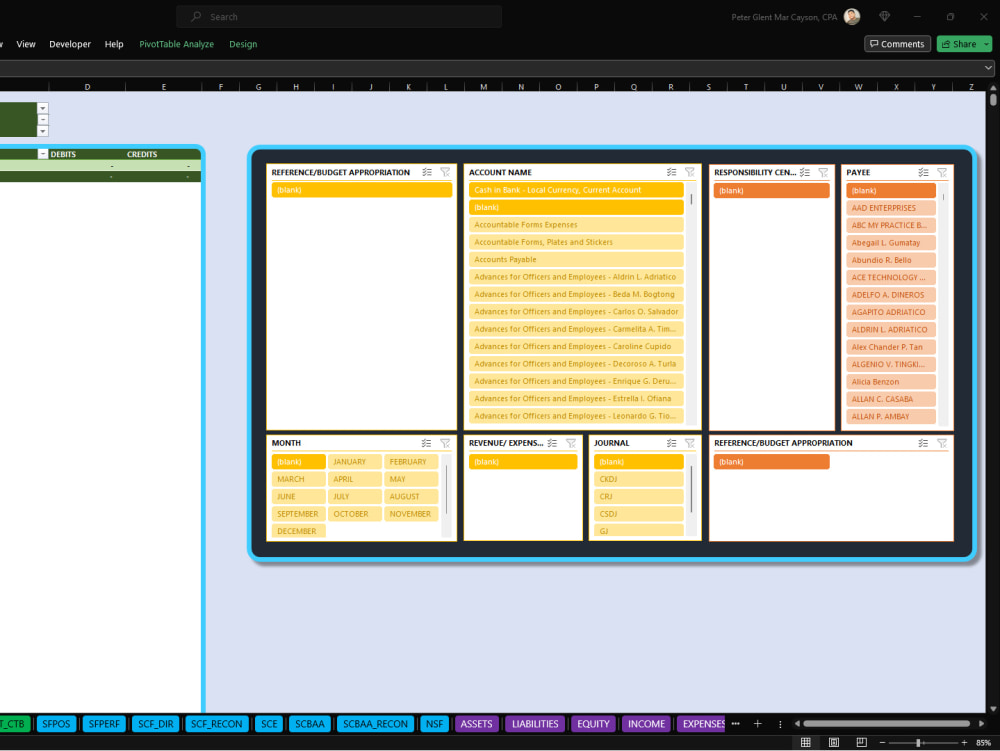Open third pivot filter dropdown in green box
The width and height of the screenshot is (1000, 751).
pyautogui.click(x=43, y=131)
